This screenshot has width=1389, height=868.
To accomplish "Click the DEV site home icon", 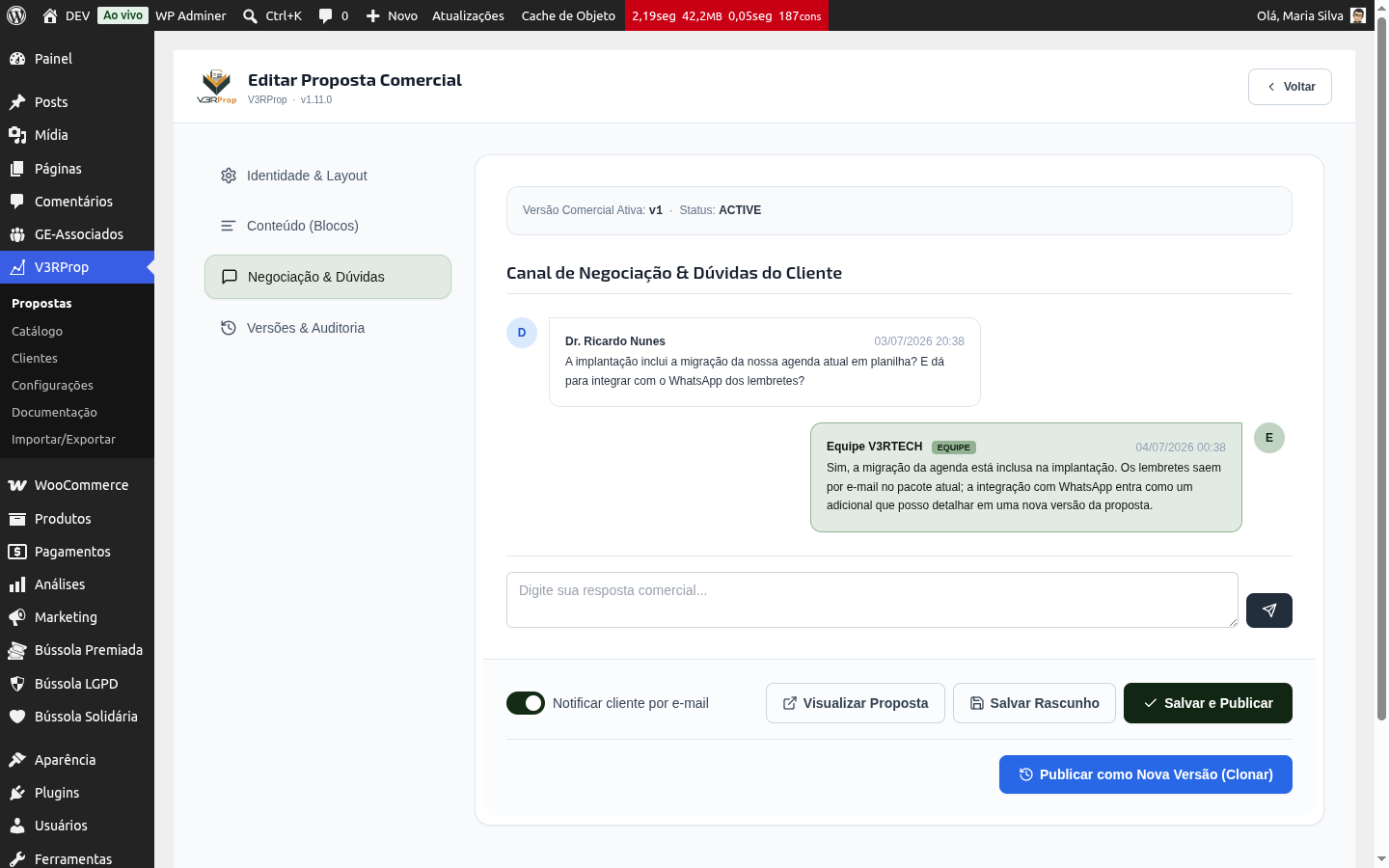I will tap(50, 15).
